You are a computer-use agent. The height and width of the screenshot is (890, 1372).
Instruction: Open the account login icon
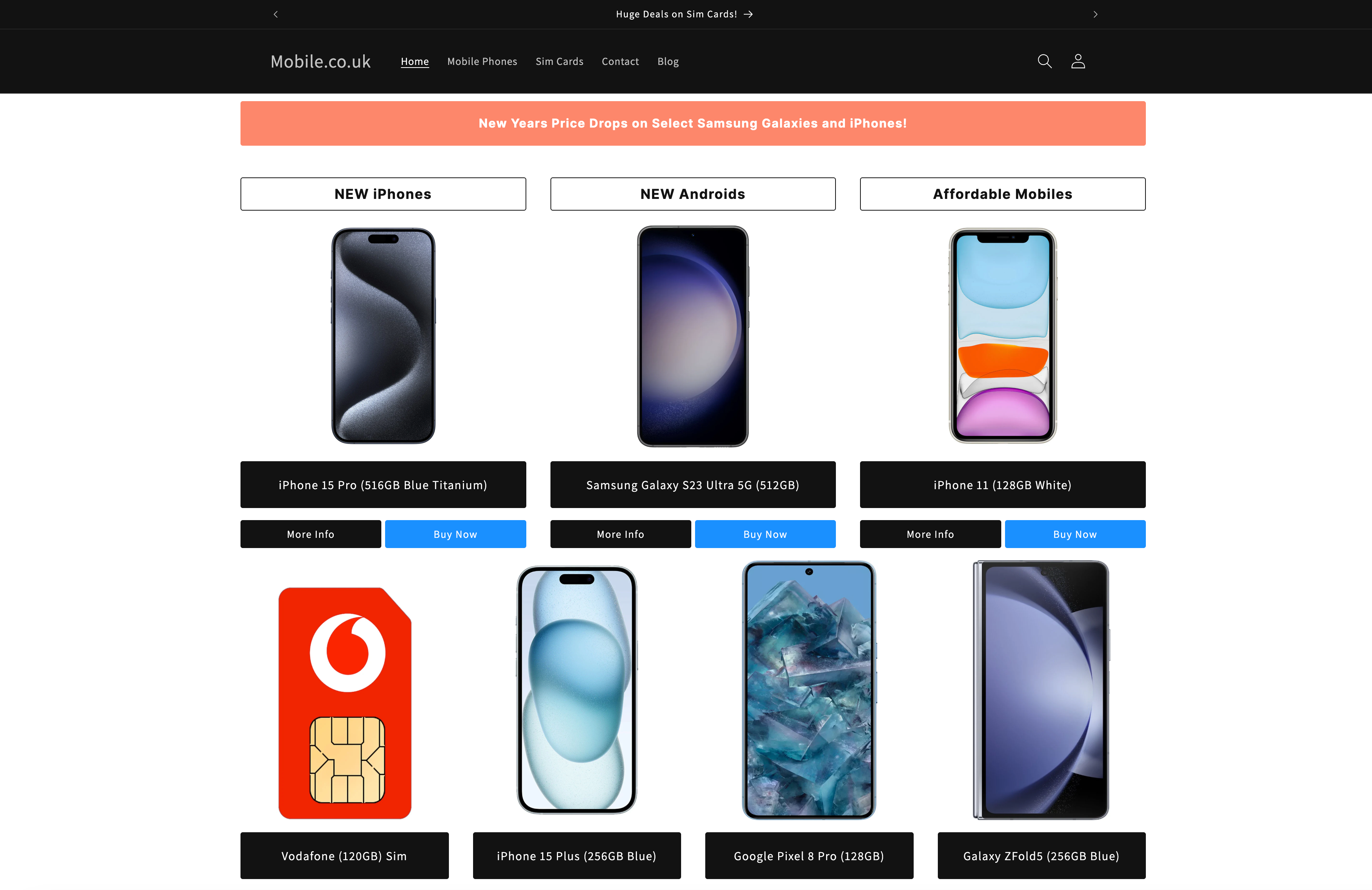(x=1078, y=61)
